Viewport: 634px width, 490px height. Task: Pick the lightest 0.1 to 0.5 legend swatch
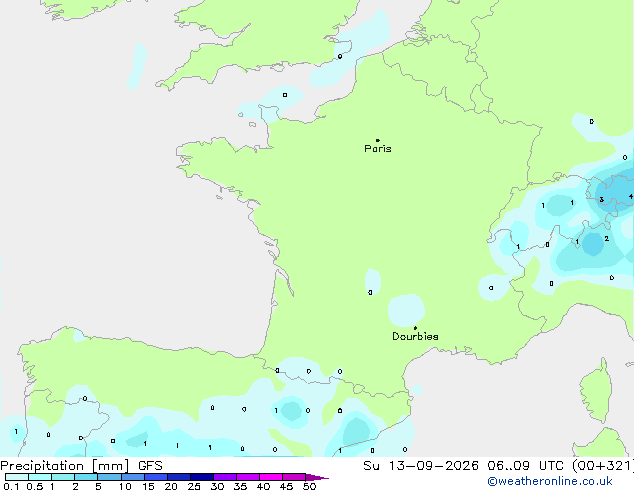pyautogui.click(x=17, y=477)
